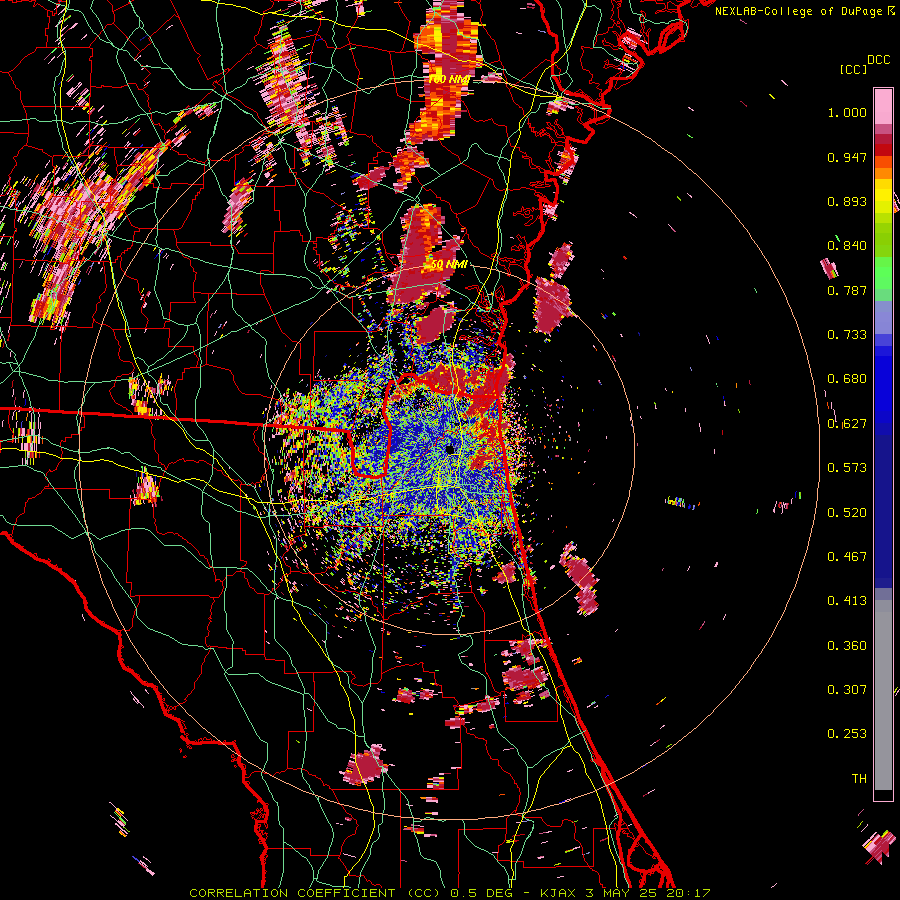Click the 50 NMI range ring label

[x=448, y=265]
